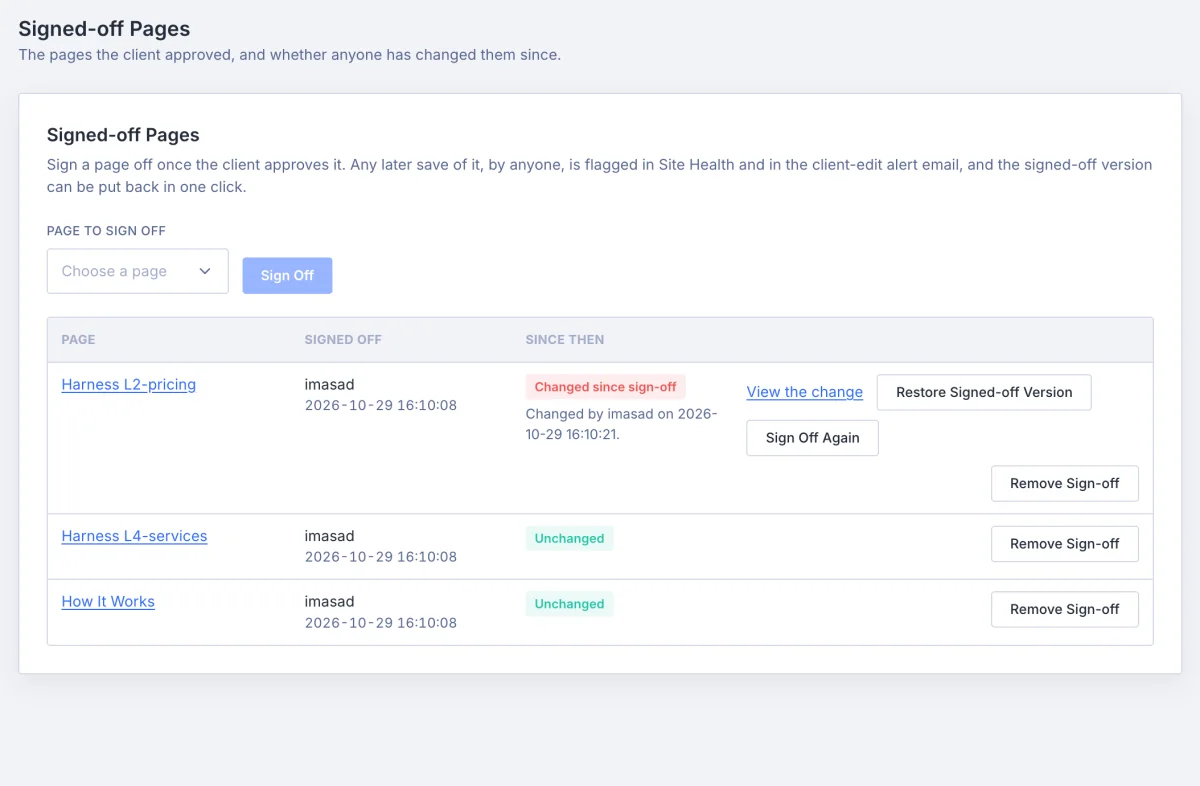Remove sign-off for Harness L2-pricing
Screen dimensions: 1200x786
(1065, 483)
